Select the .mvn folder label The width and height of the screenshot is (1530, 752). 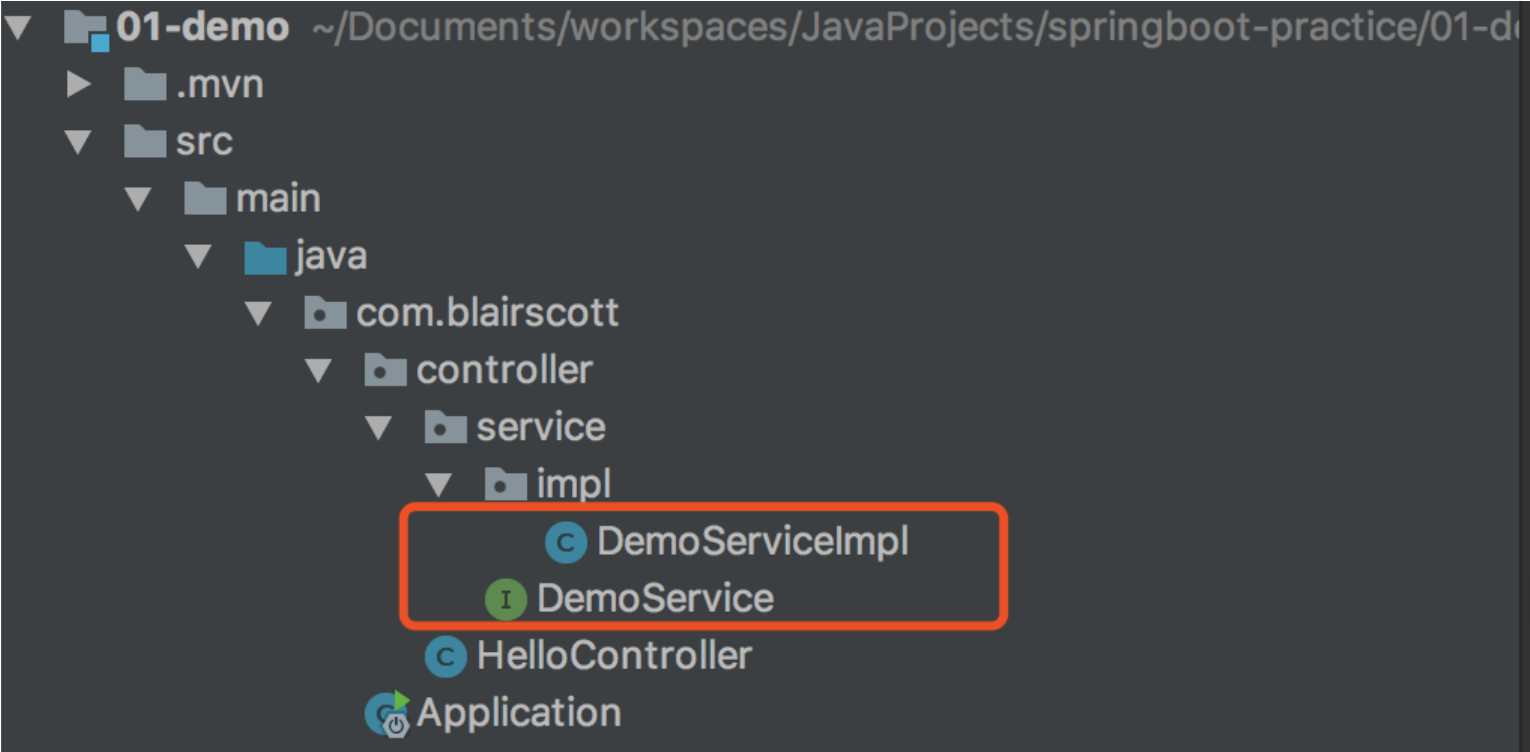220,85
